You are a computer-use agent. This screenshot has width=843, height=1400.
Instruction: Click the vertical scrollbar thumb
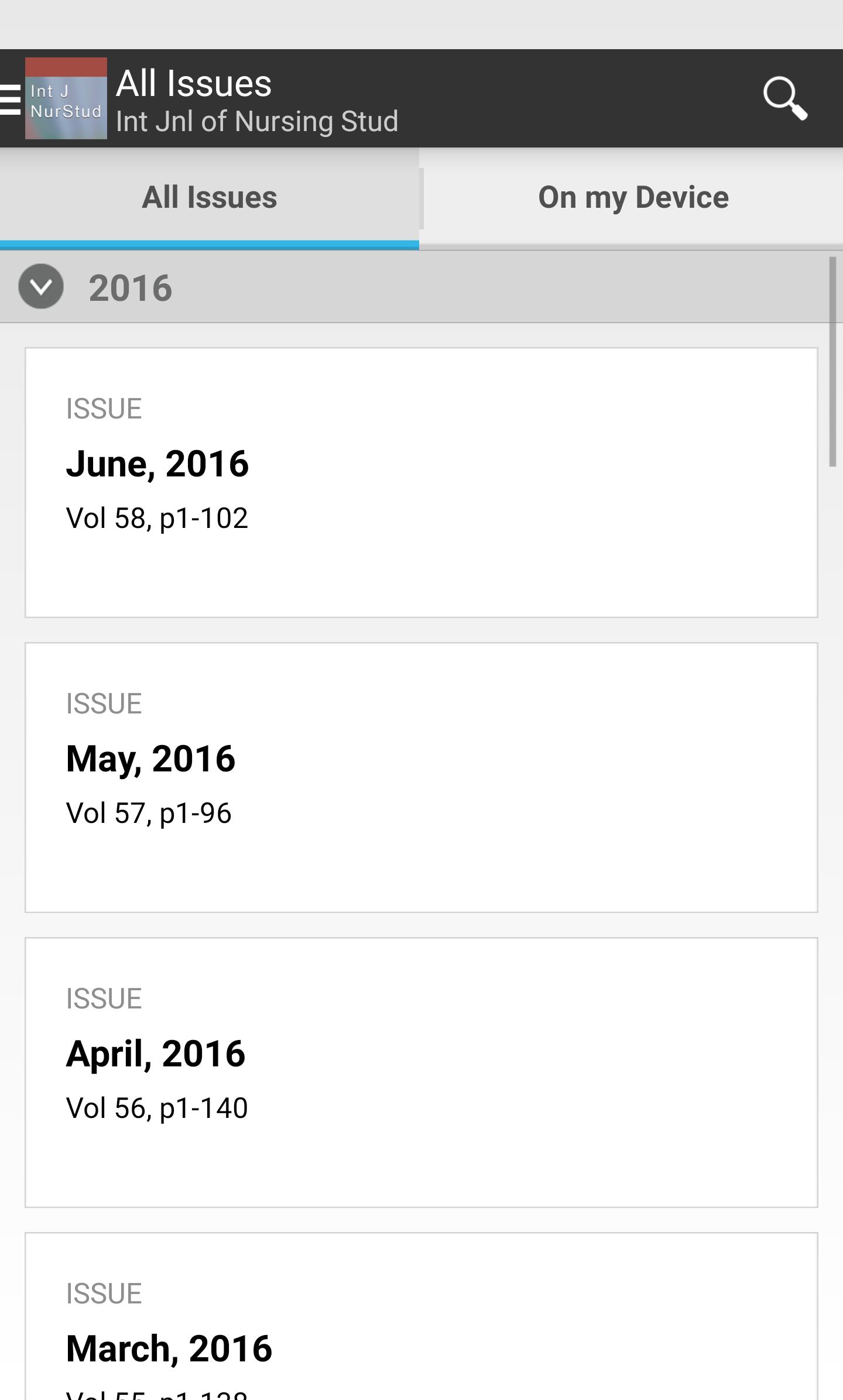[832, 362]
